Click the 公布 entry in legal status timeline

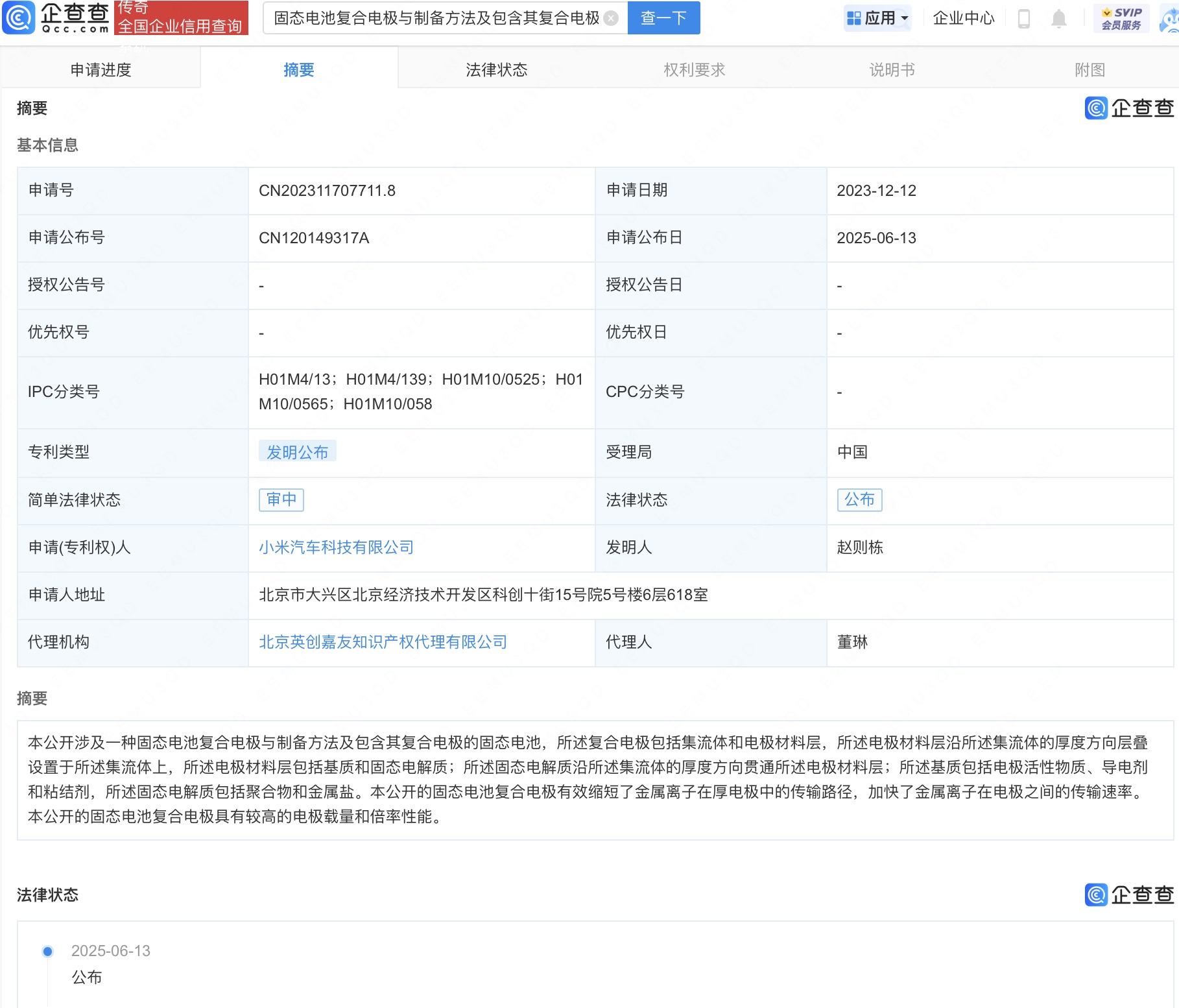[87, 978]
